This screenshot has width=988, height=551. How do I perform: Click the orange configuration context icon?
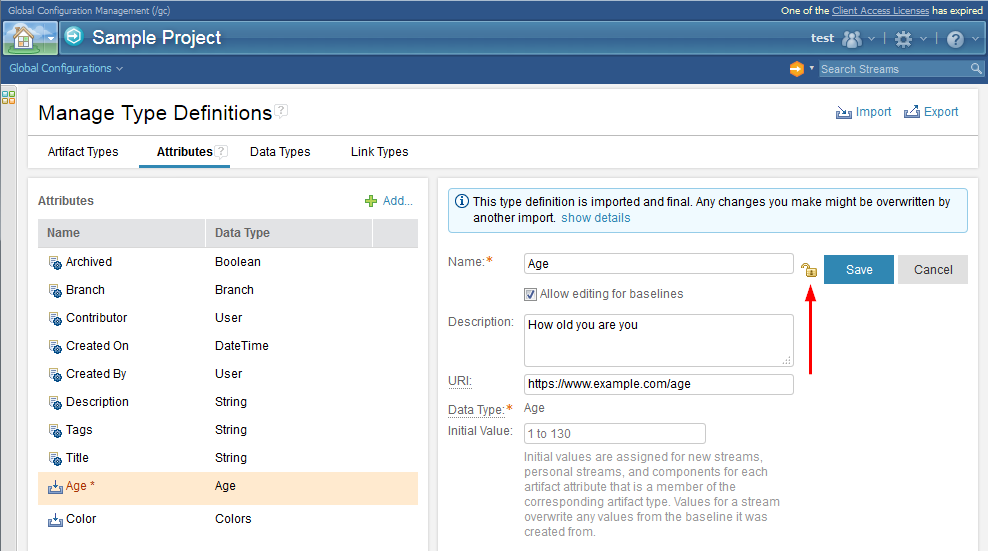point(796,69)
